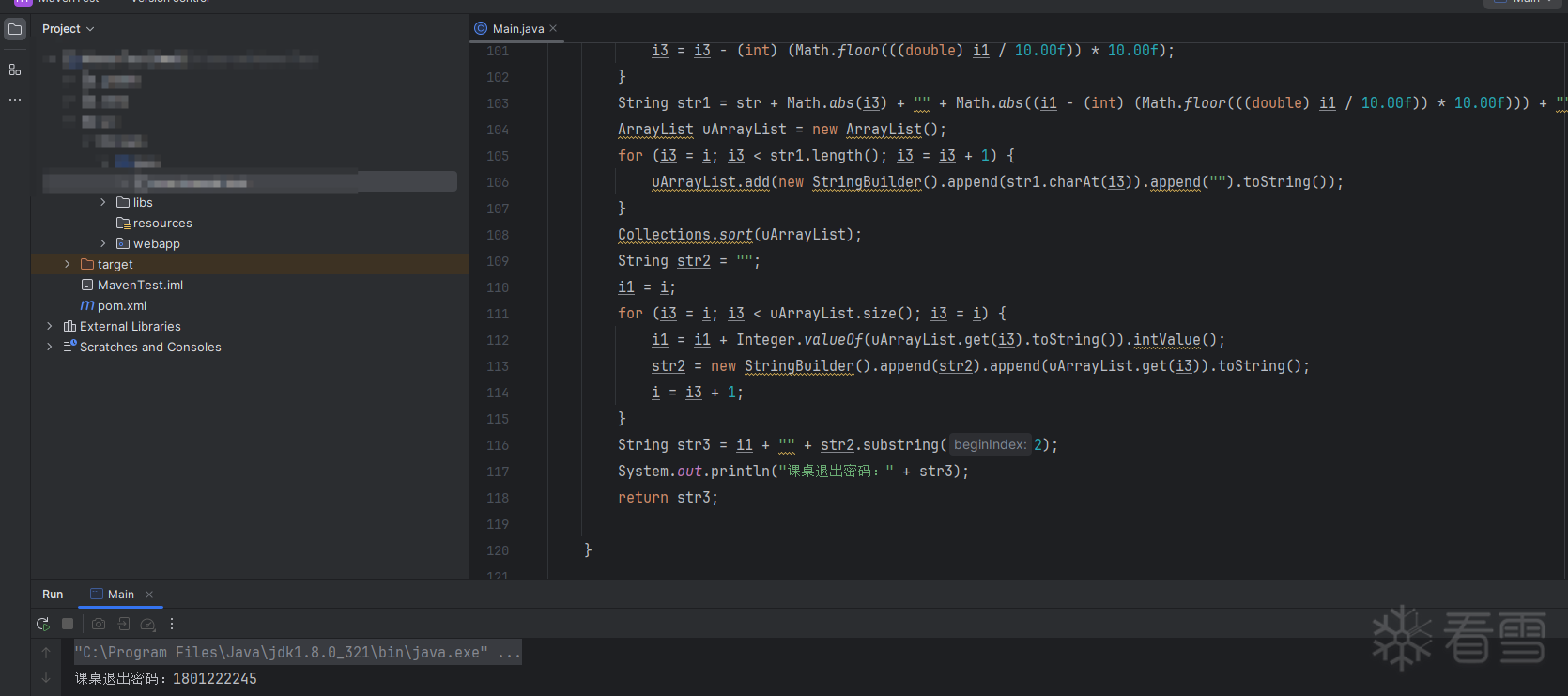Click the console output 1801222245
Screen dimensions: 1568x696
point(215,678)
